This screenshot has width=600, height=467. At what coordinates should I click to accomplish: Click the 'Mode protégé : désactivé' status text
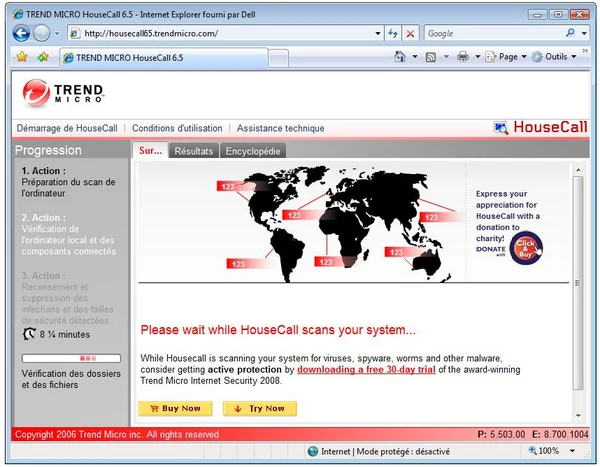403,452
